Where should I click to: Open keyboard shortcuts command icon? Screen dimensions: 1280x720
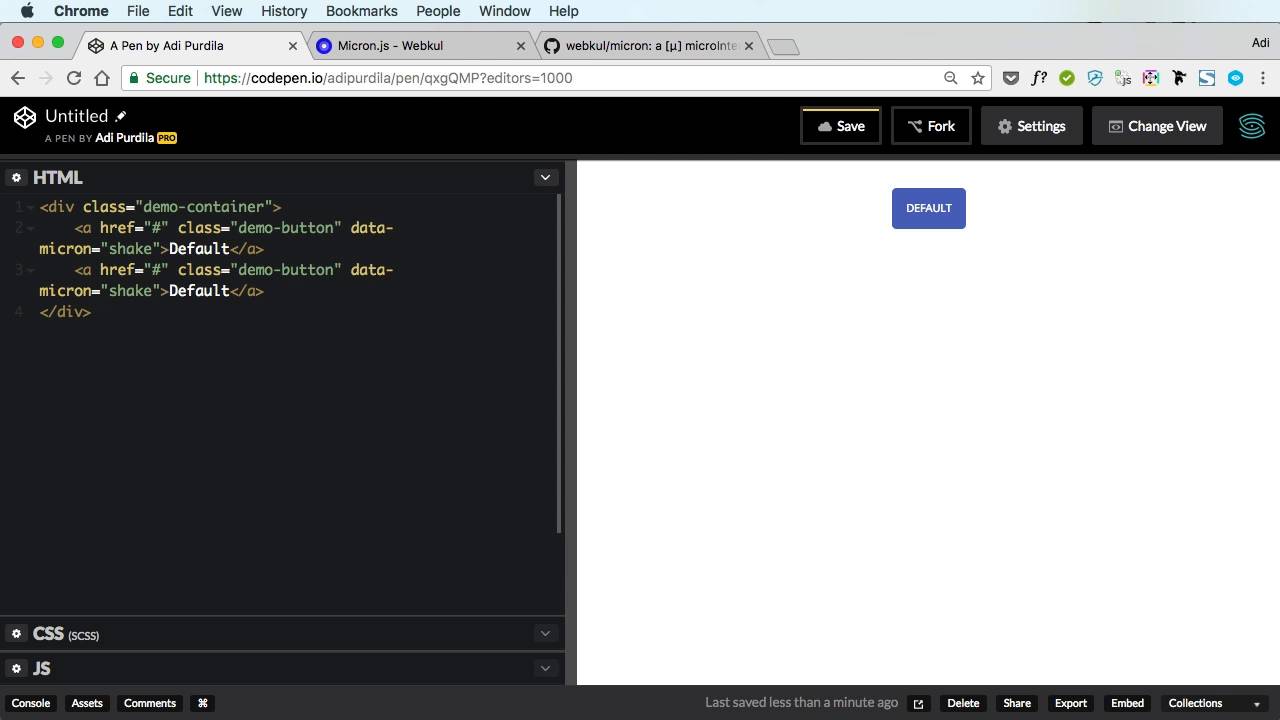[x=203, y=703]
